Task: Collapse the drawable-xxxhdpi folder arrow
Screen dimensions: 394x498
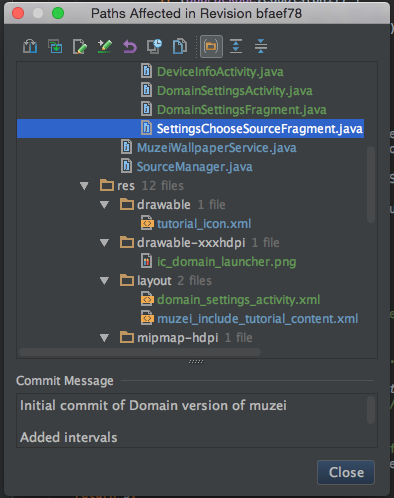Action: coord(104,243)
